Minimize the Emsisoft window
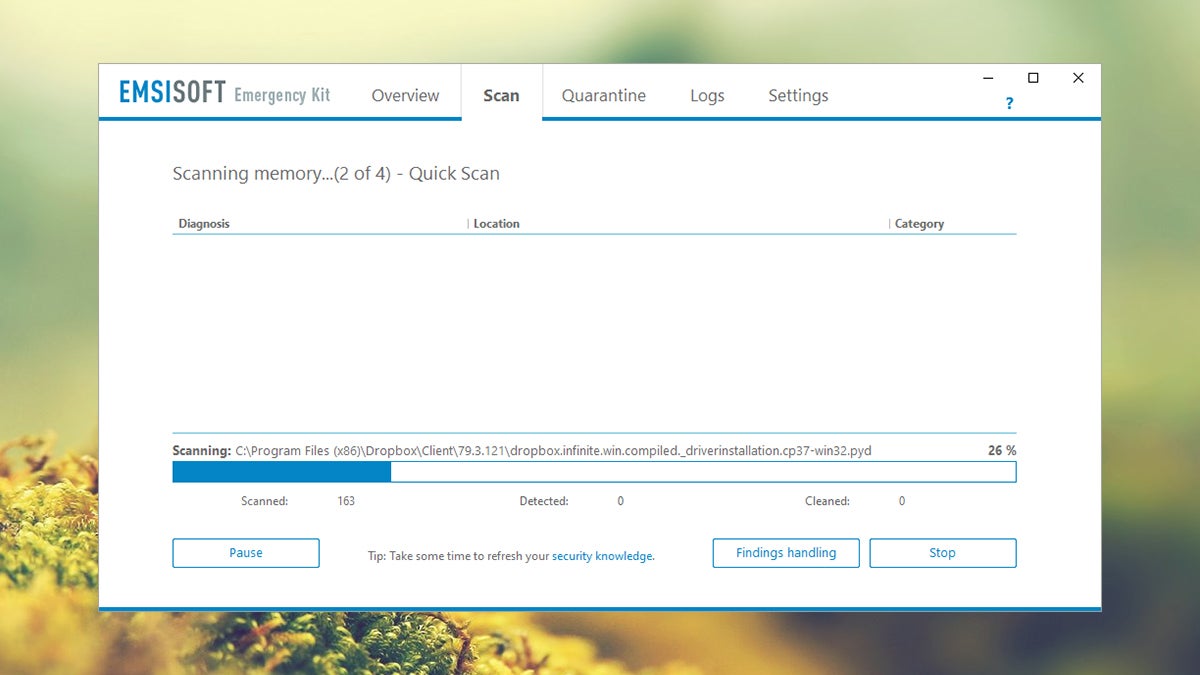The image size is (1200, 675). tap(988, 78)
